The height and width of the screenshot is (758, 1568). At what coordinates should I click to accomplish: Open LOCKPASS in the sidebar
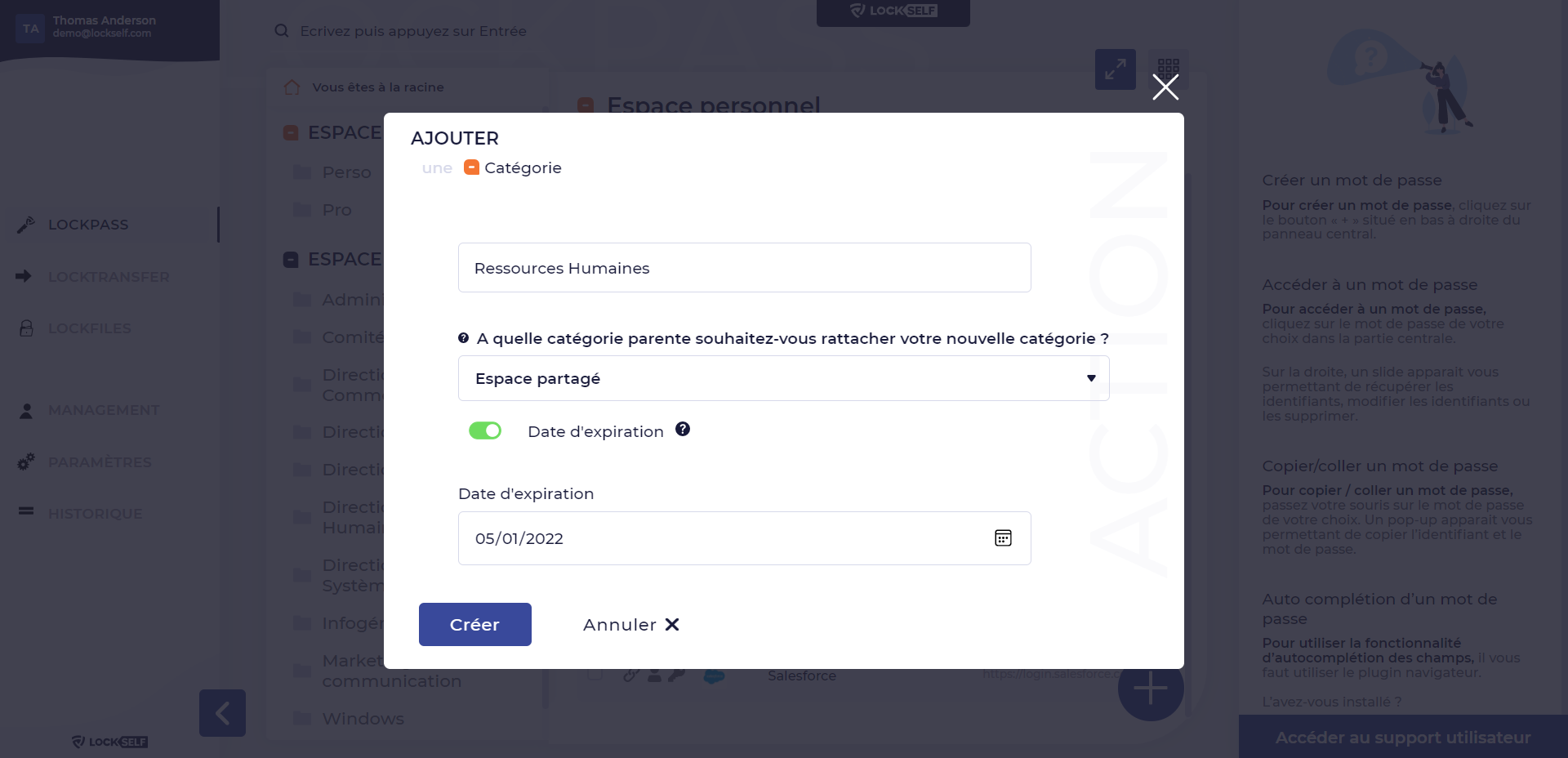tap(88, 225)
